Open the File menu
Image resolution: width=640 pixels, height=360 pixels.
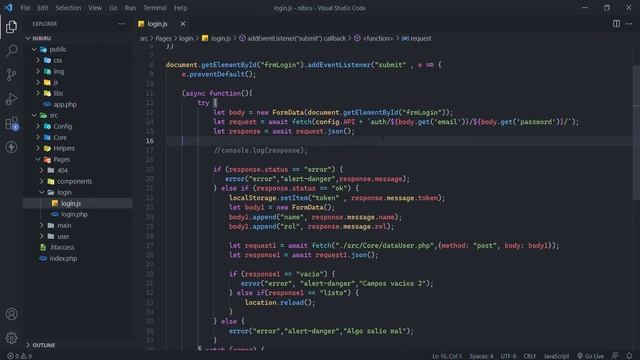tap(25, 8)
